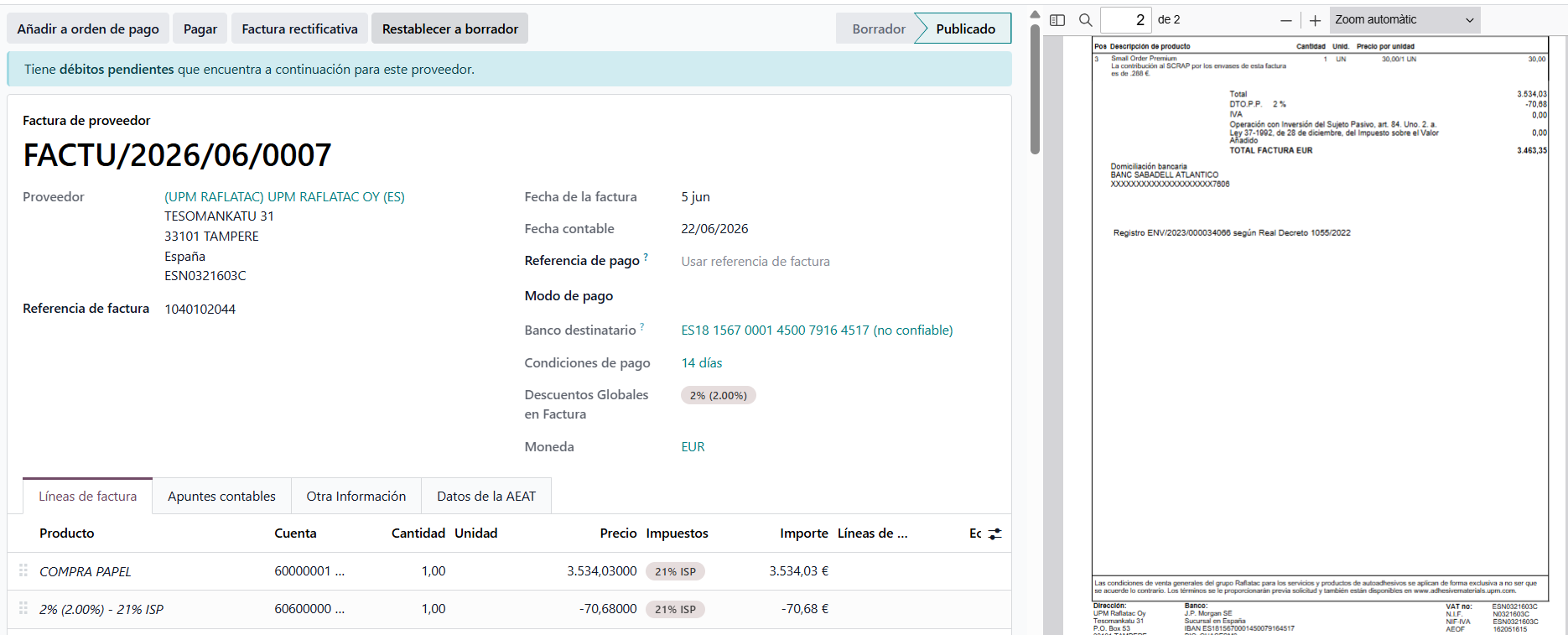The width and height of the screenshot is (1568, 635).
Task: Zoom out the PDF preview
Action: click(1286, 20)
